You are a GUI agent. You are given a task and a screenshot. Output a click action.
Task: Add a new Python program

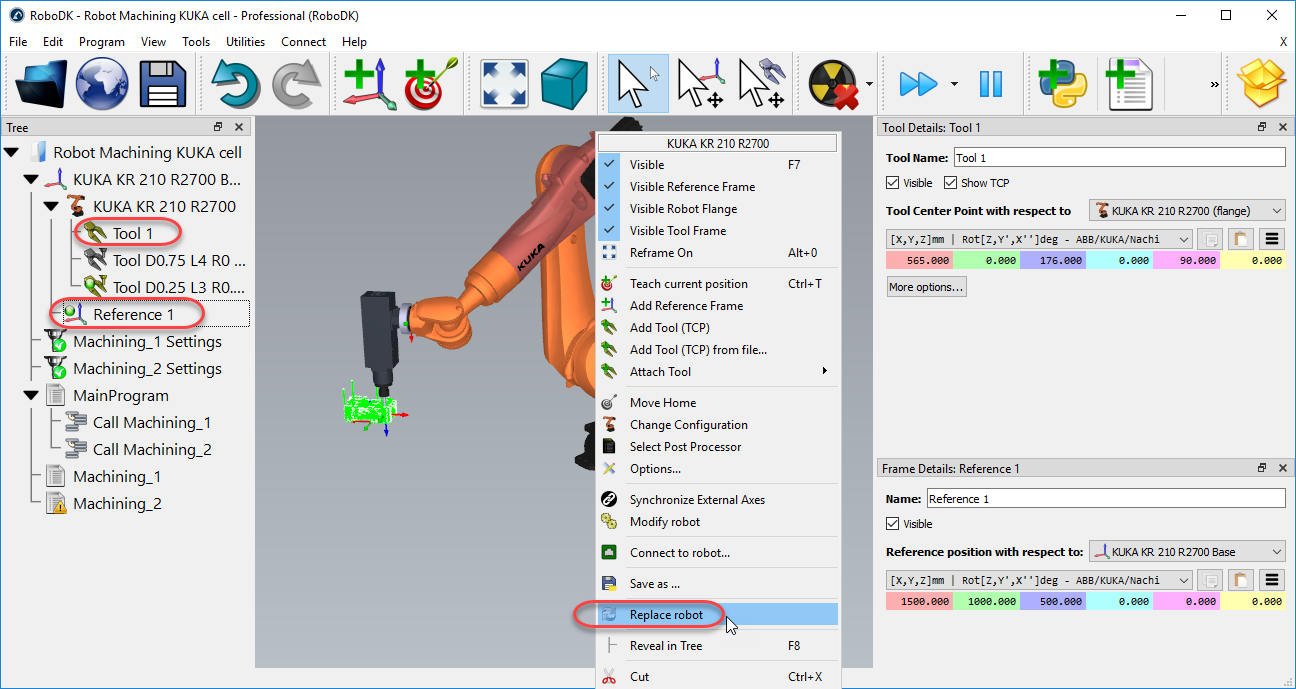coord(1063,83)
